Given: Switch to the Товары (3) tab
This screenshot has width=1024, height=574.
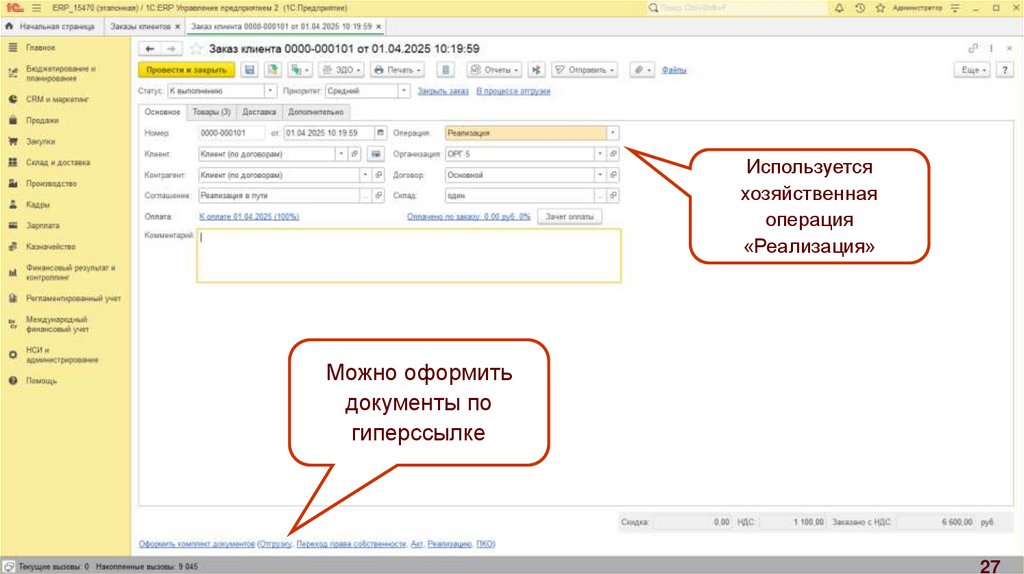Looking at the screenshot, I should click(x=211, y=112).
